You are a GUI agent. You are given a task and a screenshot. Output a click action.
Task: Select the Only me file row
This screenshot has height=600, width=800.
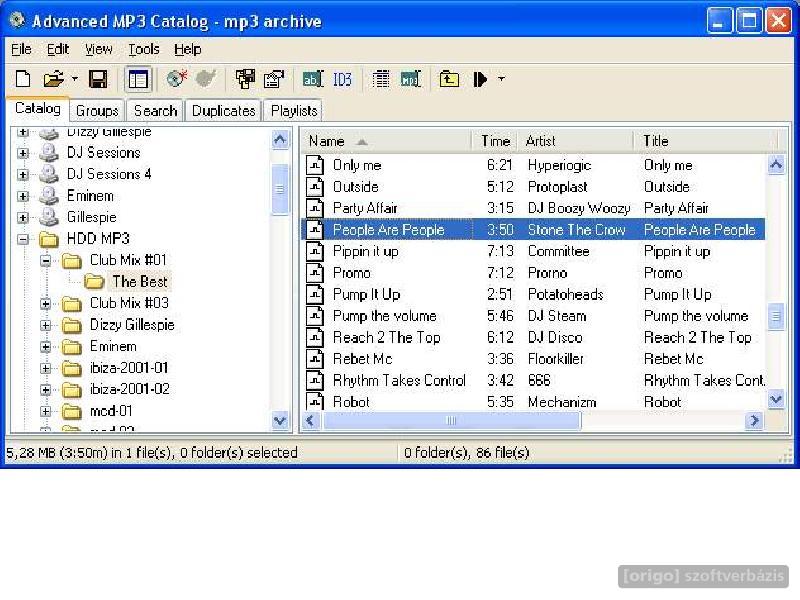(533, 165)
